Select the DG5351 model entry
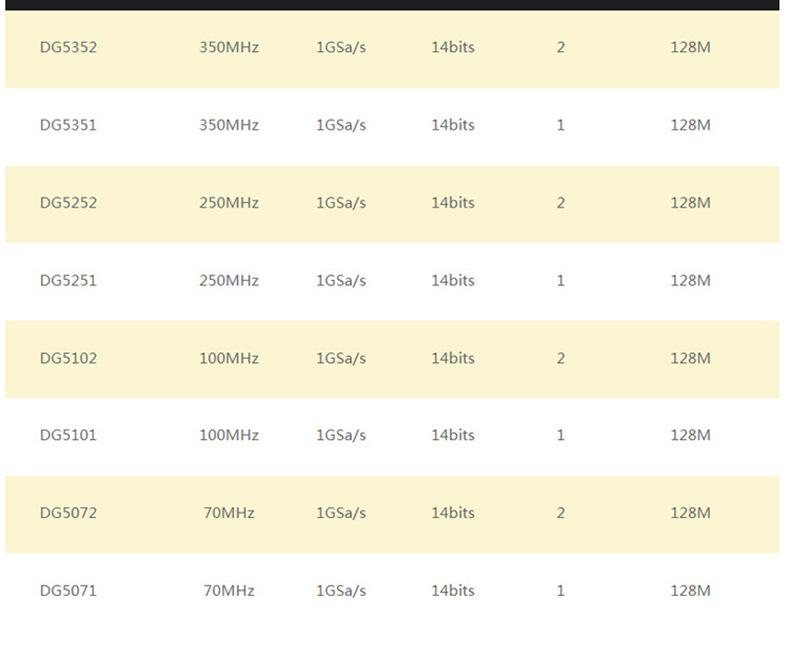790x645 pixels. [68, 125]
